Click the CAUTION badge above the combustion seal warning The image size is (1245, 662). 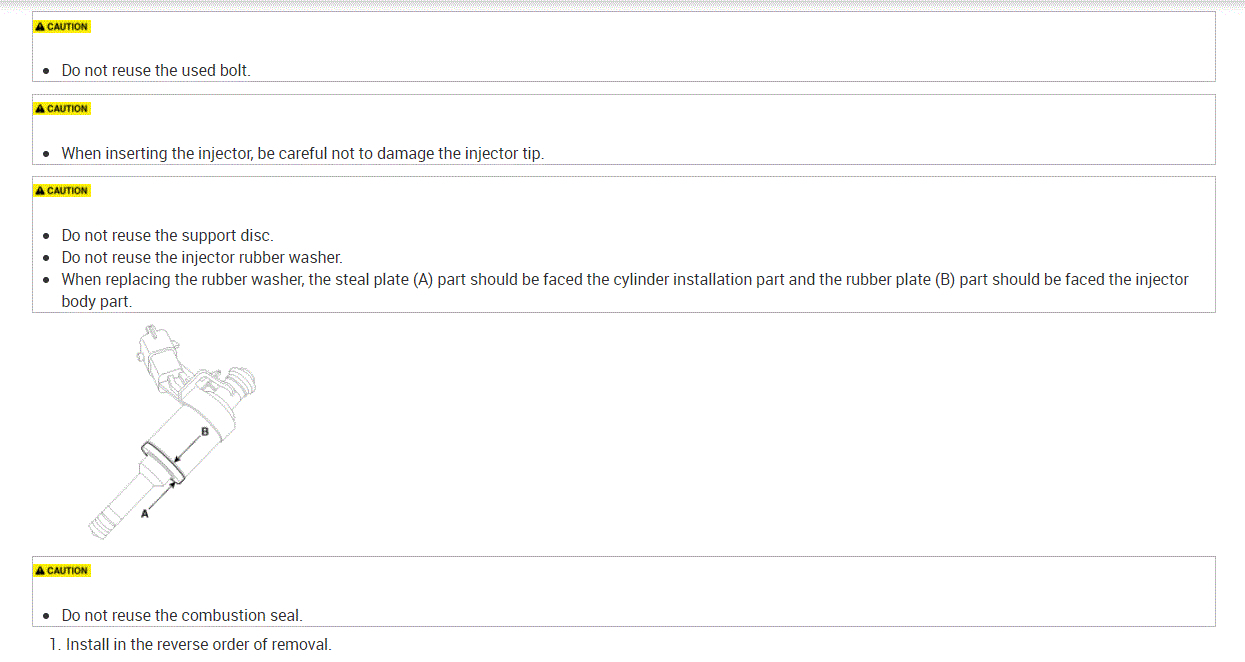pos(62,571)
